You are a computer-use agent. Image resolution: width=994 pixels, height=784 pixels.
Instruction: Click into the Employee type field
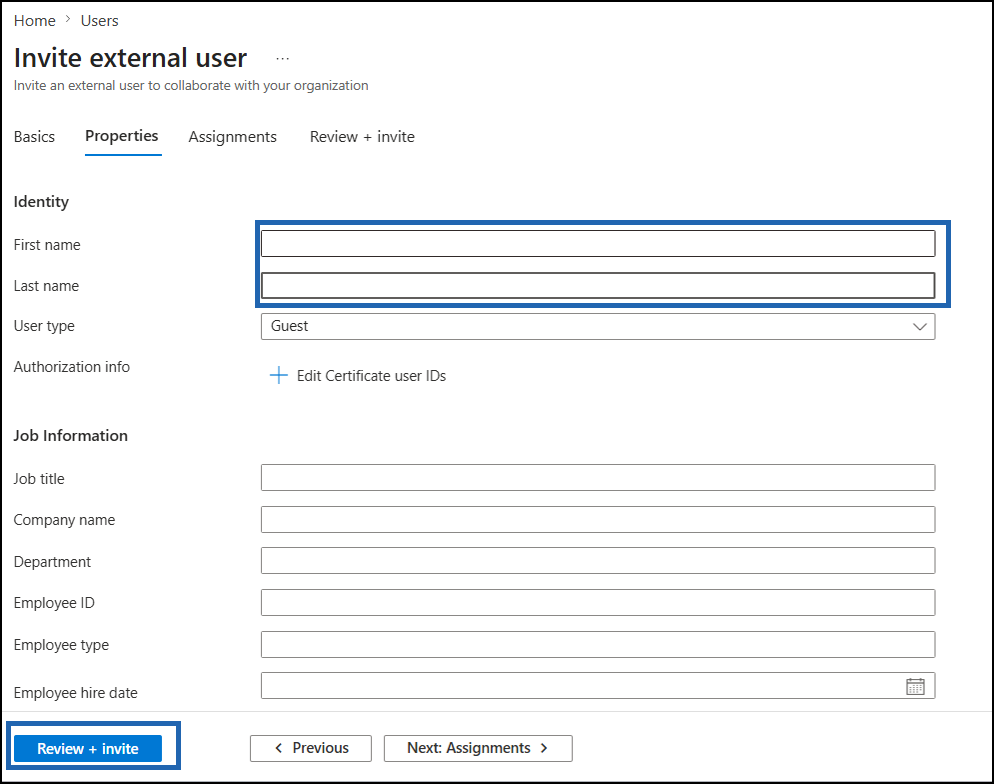598,645
